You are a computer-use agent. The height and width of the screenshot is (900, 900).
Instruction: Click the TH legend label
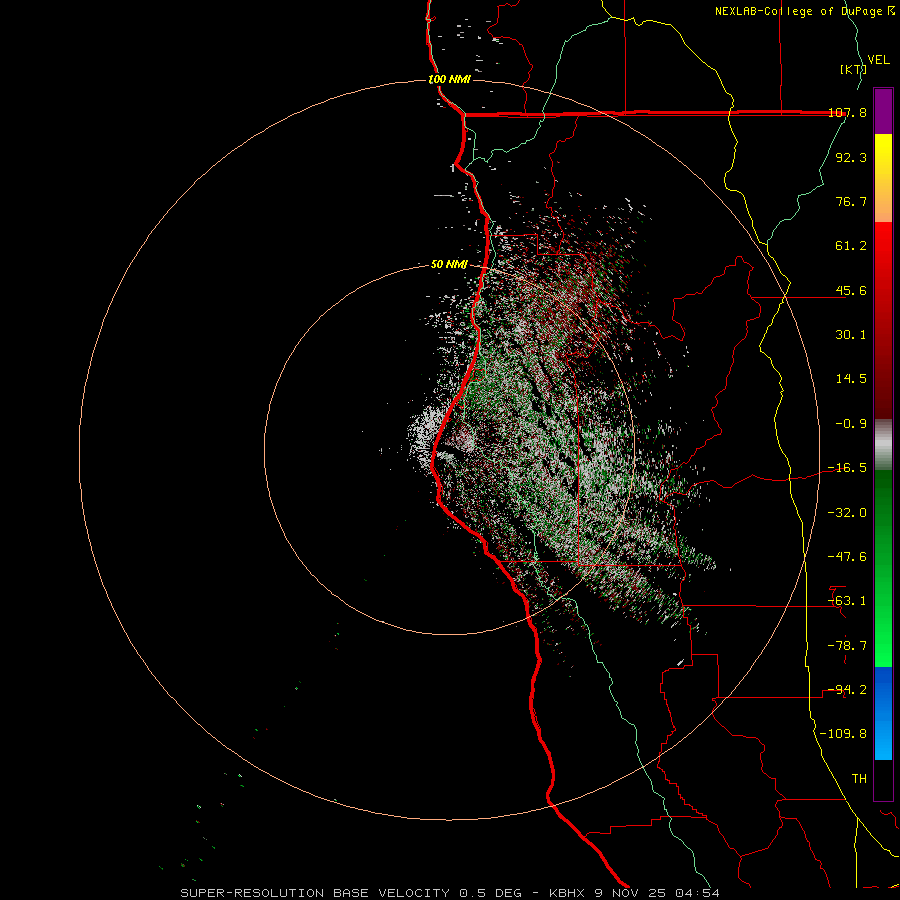859,778
